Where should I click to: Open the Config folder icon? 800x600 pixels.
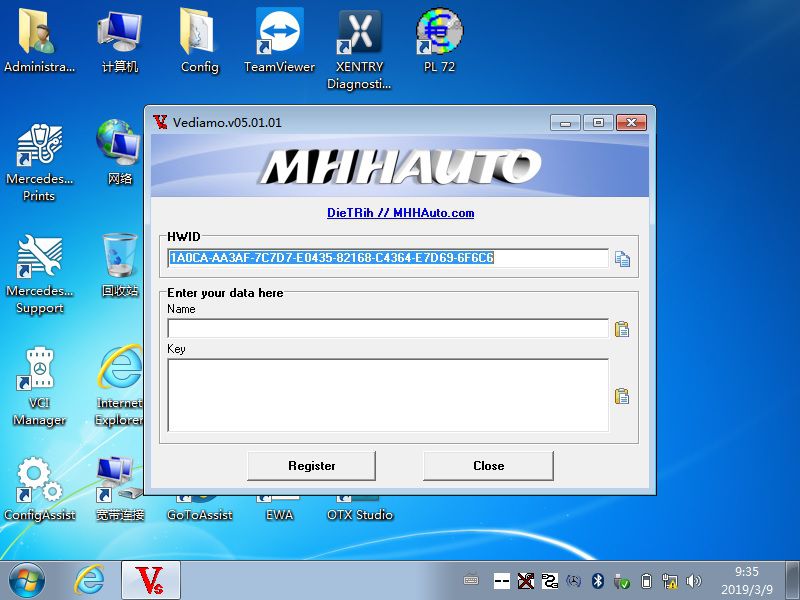pyautogui.click(x=199, y=41)
